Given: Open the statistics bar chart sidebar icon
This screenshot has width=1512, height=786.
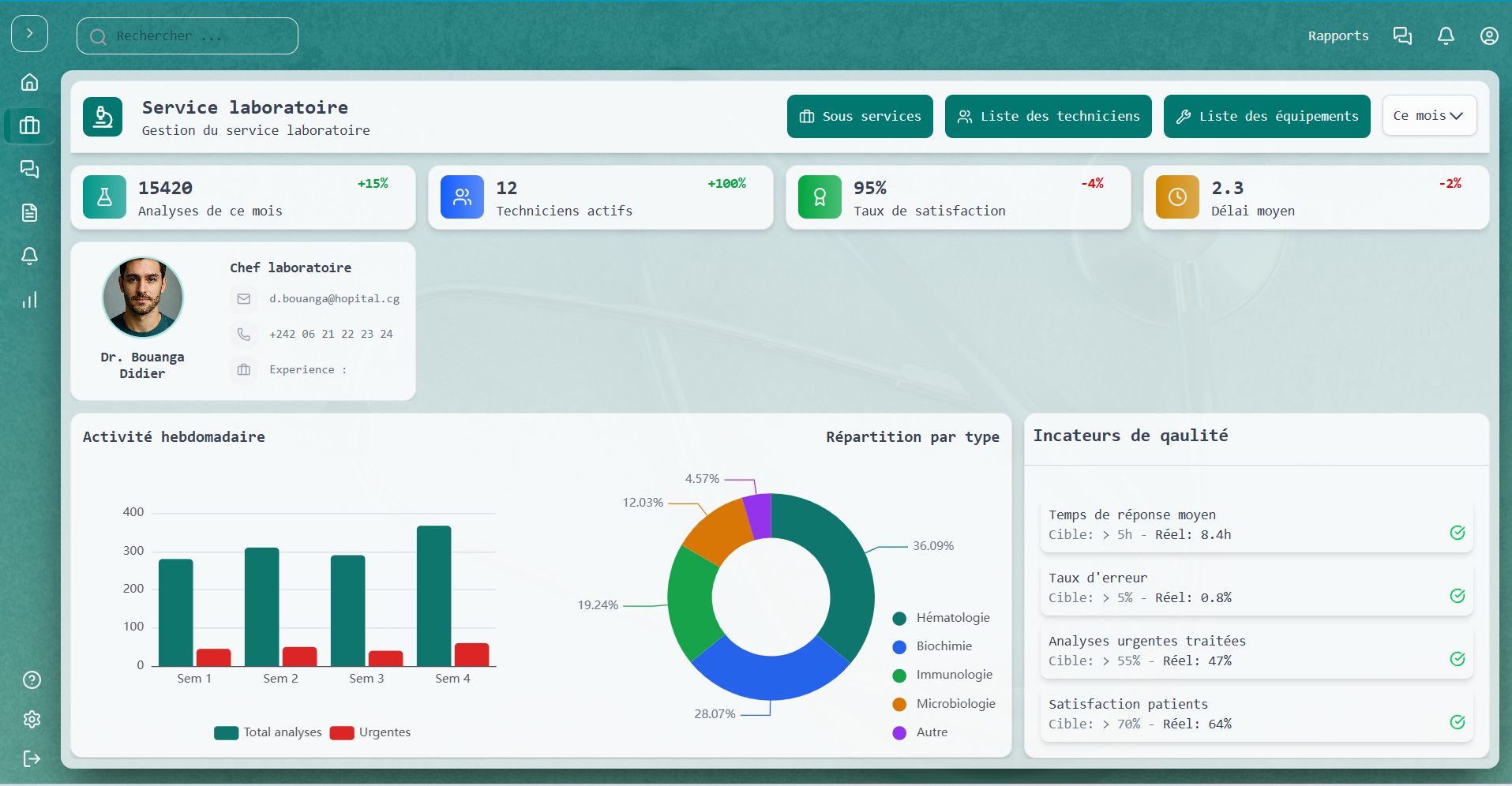Looking at the screenshot, I should point(29,300).
